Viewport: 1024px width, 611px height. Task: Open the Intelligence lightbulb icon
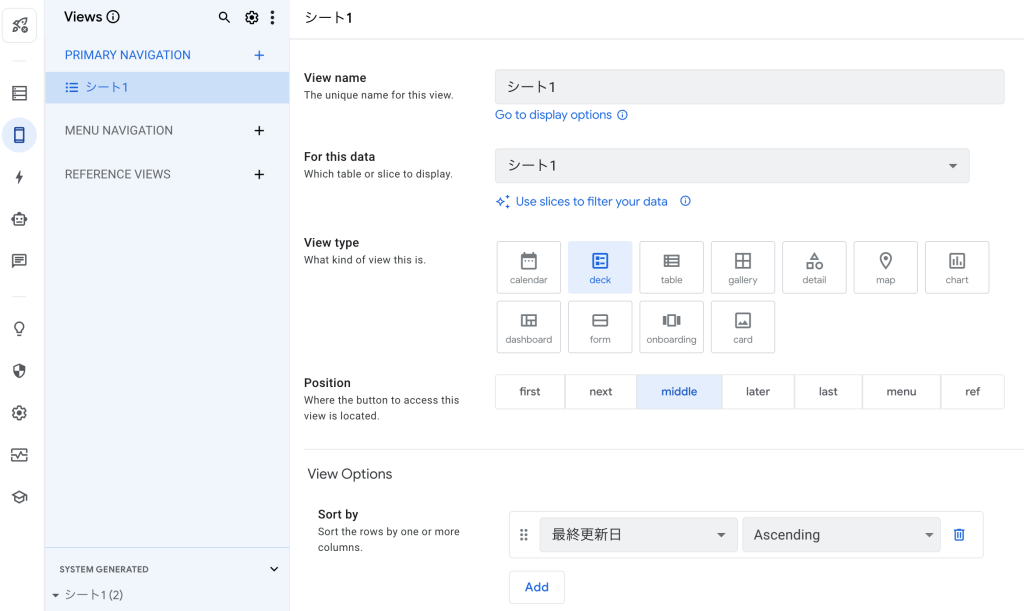(x=19, y=329)
